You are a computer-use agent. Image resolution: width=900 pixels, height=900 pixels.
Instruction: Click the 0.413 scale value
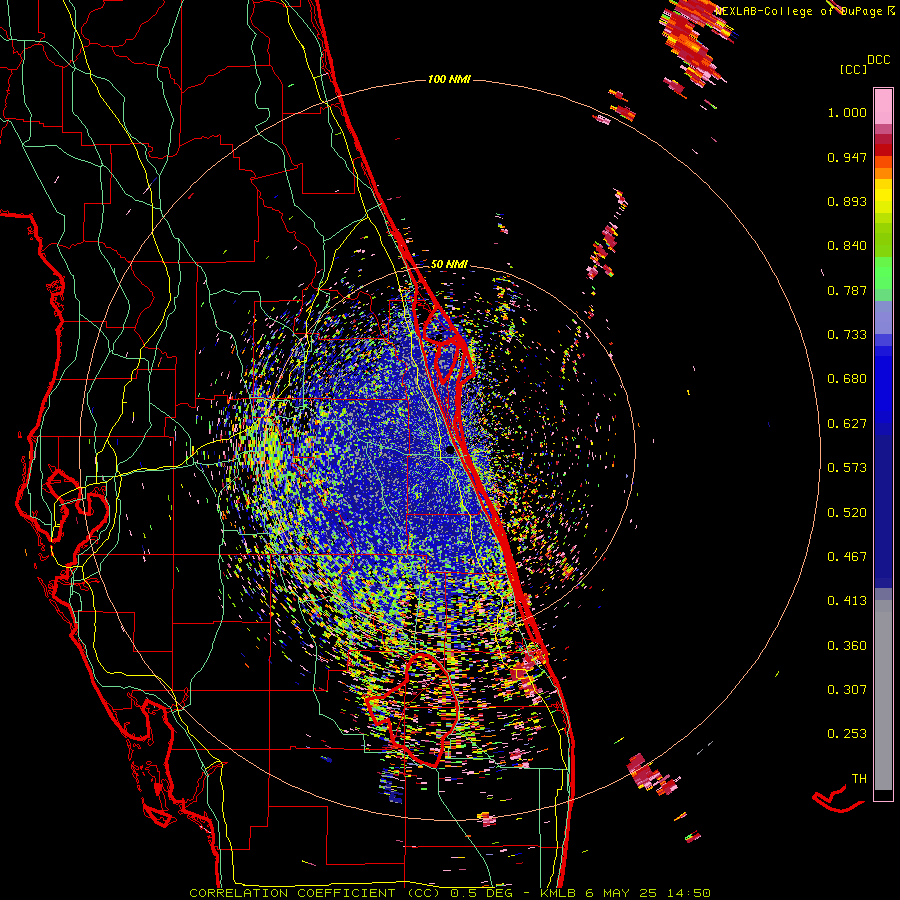847,601
